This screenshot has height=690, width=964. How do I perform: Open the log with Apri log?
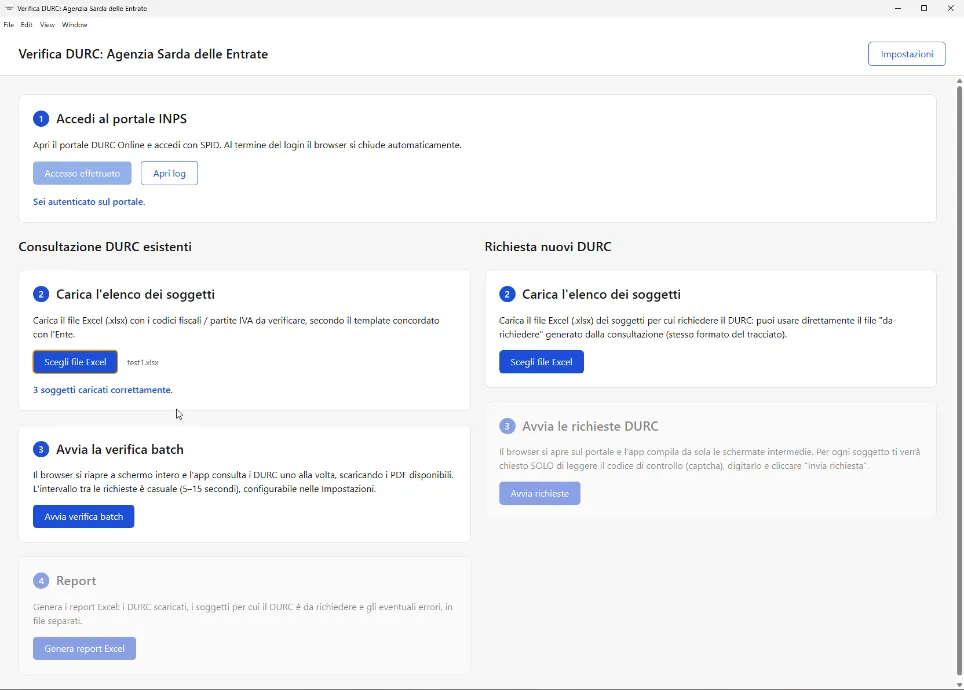tap(169, 173)
